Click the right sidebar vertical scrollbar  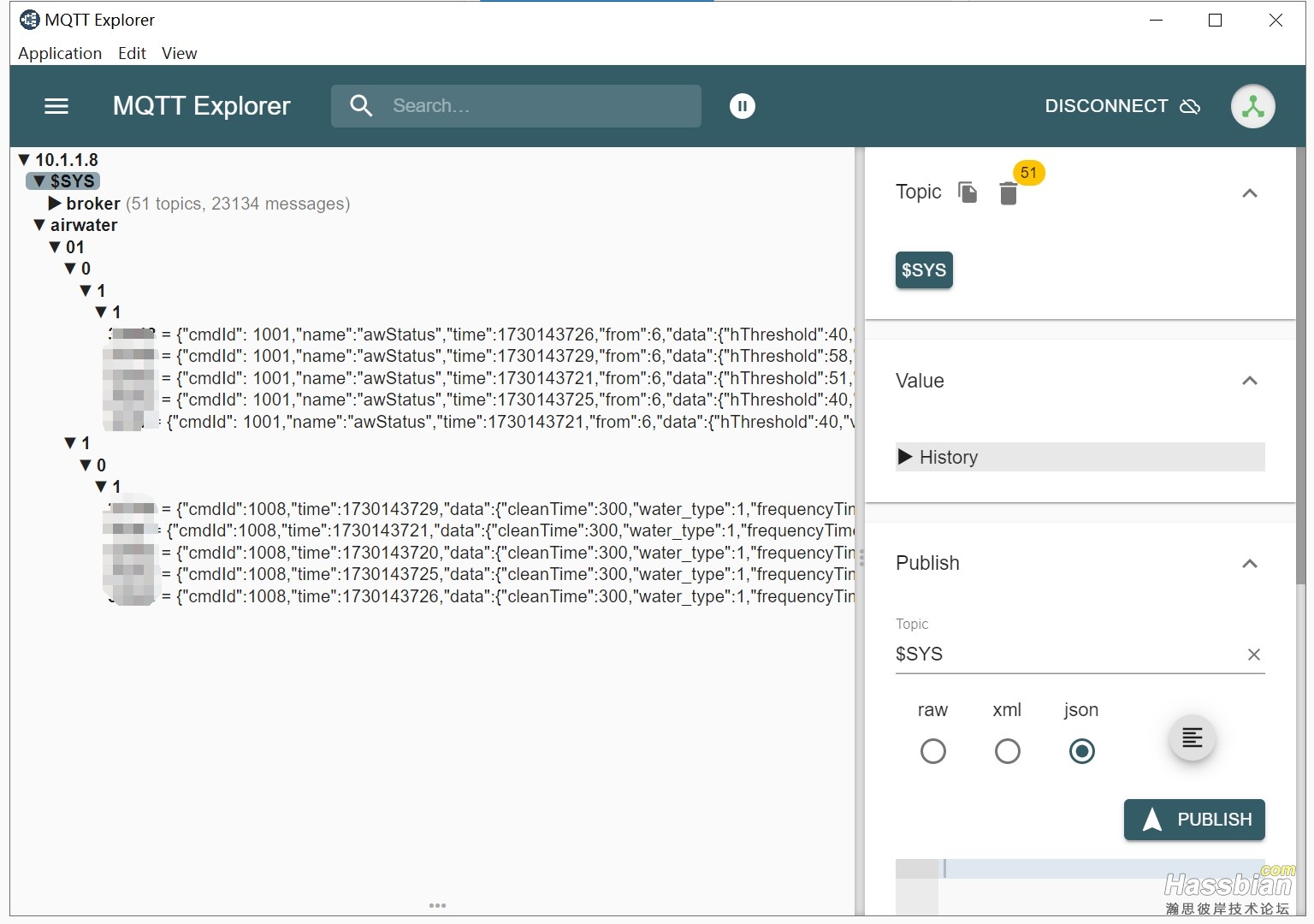click(1300, 366)
